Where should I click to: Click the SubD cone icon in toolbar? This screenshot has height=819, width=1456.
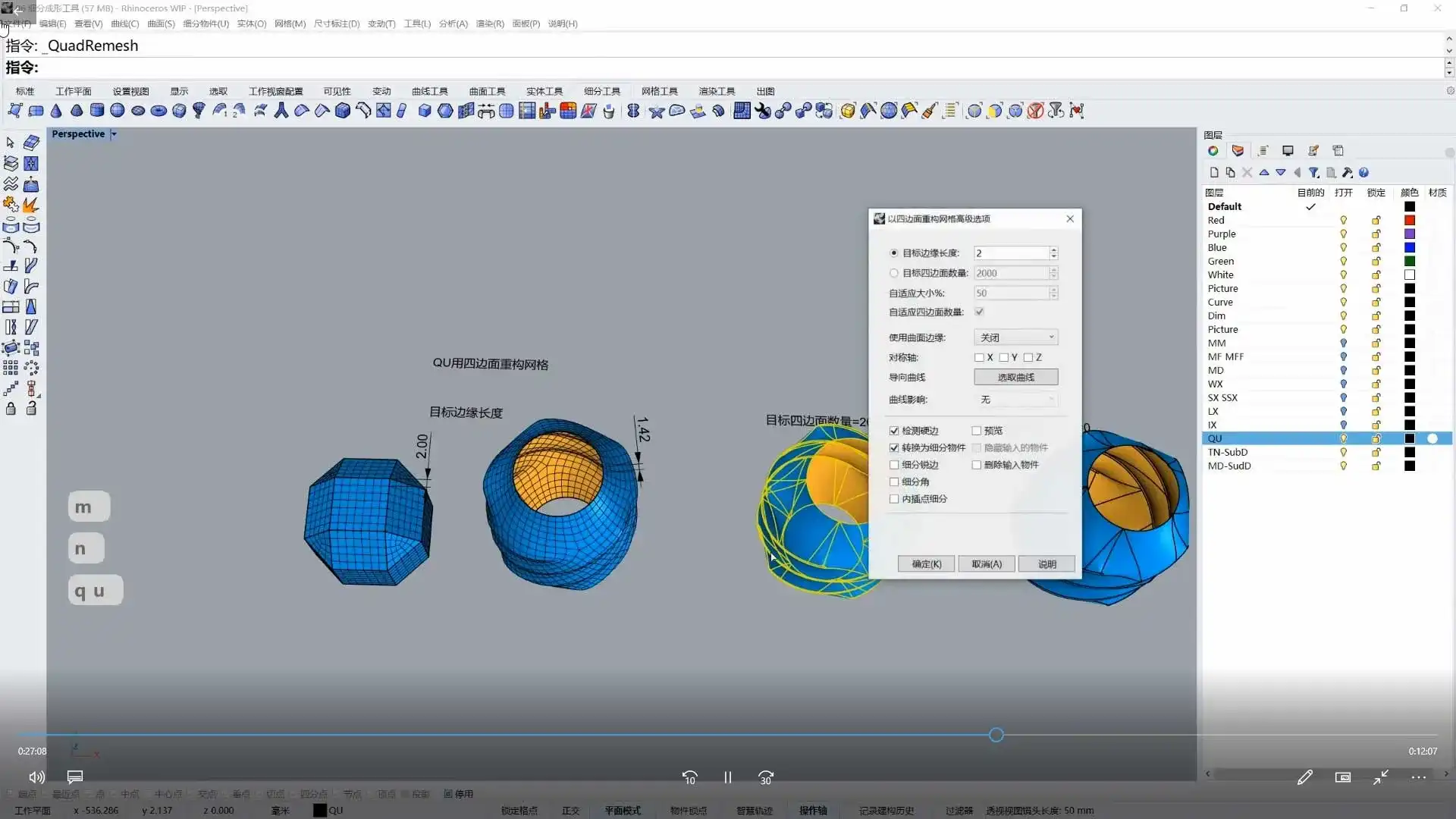pyautogui.click(x=56, y=111)
